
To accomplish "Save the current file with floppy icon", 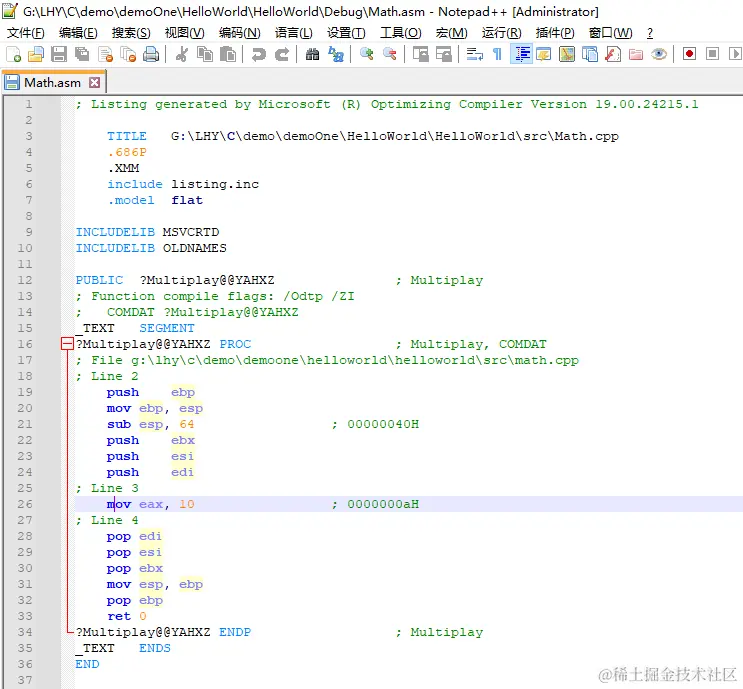I will 59,54.
